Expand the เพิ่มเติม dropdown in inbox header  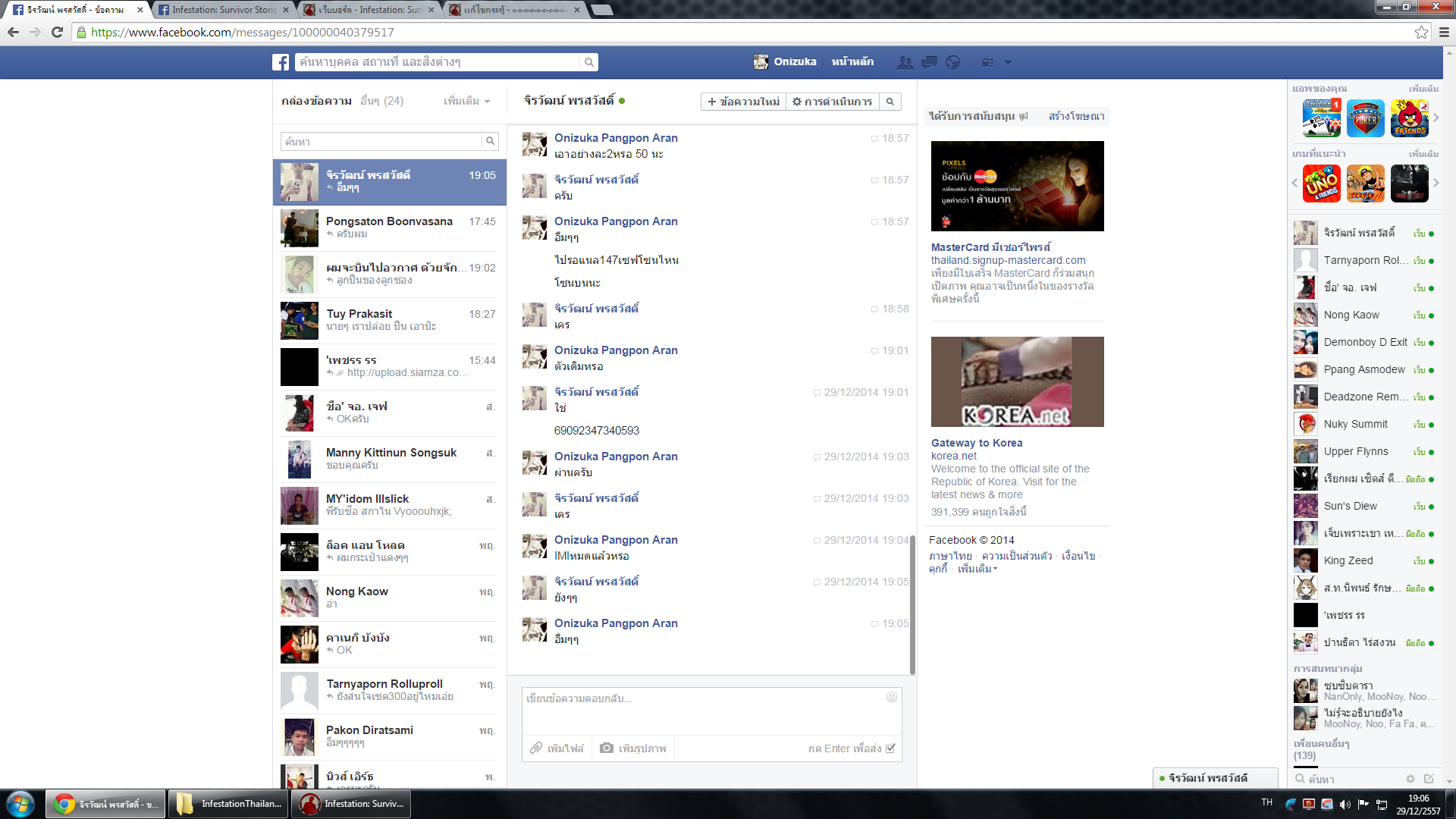pyautogui.click(x=466, y=101)
